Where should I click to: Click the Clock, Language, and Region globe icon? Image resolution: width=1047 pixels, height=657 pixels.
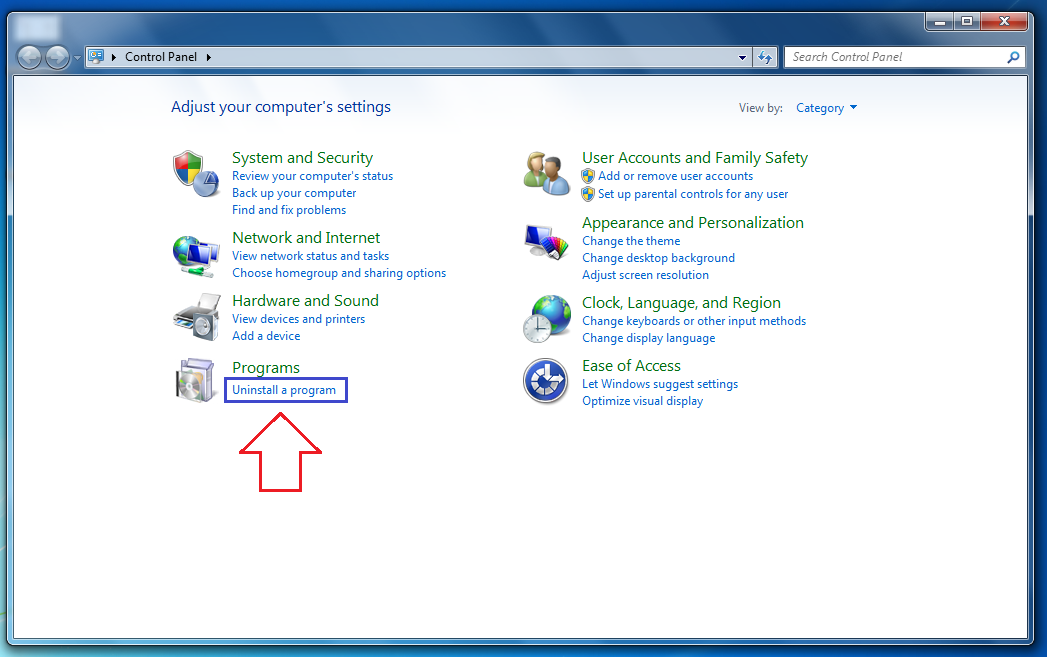coord(547,319)
